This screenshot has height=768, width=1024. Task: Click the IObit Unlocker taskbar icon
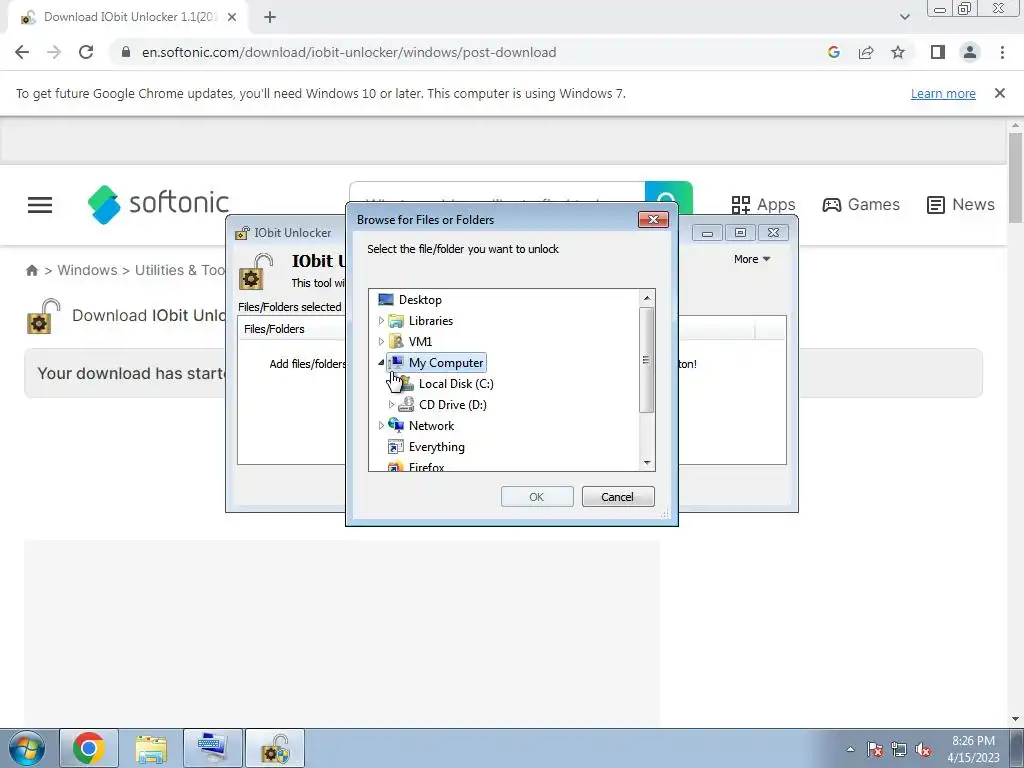click(x=275, y=748)
